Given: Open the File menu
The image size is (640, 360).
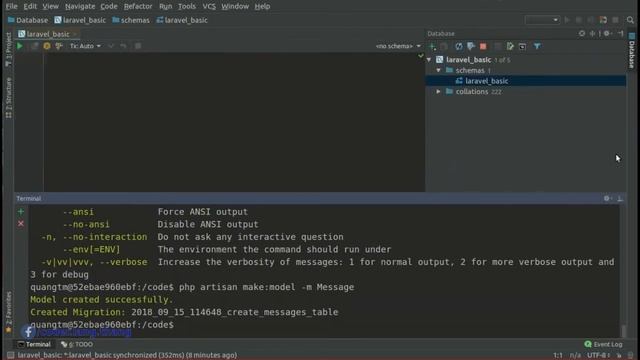Looking at the screenshot, I should [11, 7].
